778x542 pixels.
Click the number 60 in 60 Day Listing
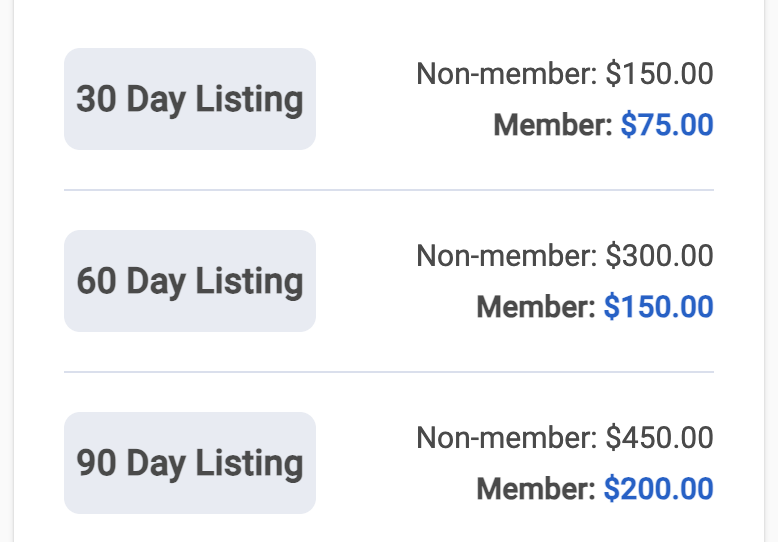[96, 281]
